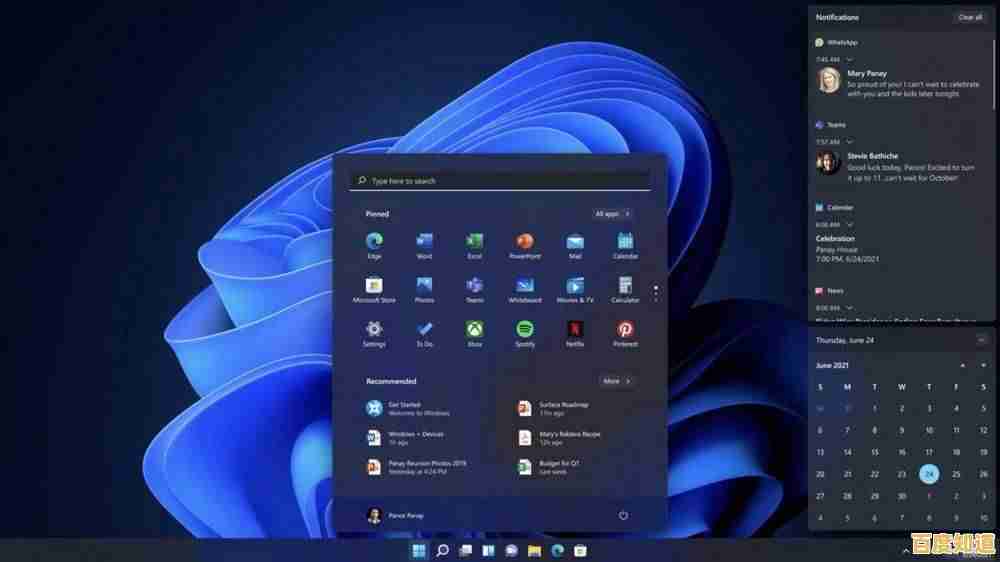
Task: Collapse the calendar panel with chevron button
Action: [x=981, y=340]
